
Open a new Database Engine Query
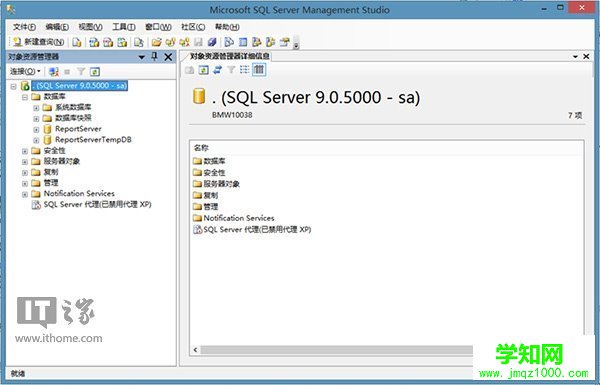77,42
